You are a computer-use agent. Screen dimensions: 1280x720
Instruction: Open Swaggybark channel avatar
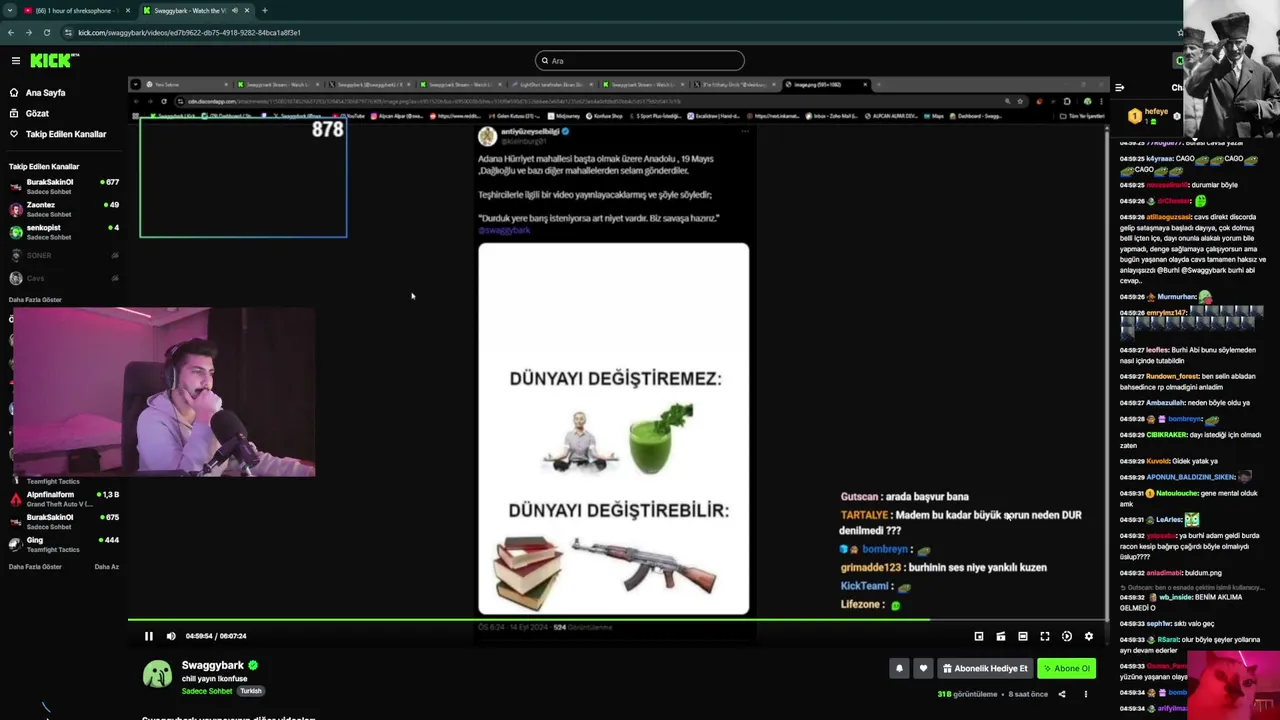[x=157, y=675]
